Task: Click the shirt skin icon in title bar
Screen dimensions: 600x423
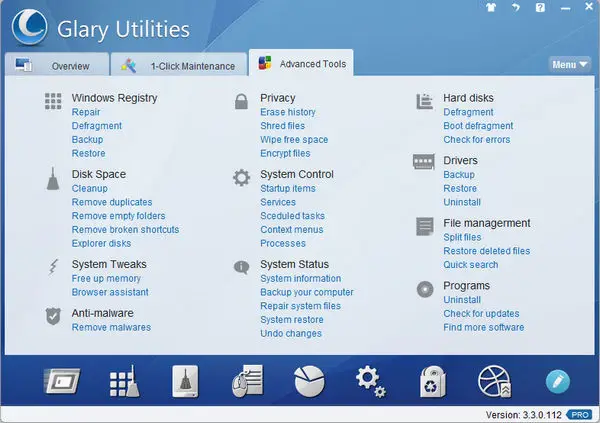Action: [x=491, y=7]
